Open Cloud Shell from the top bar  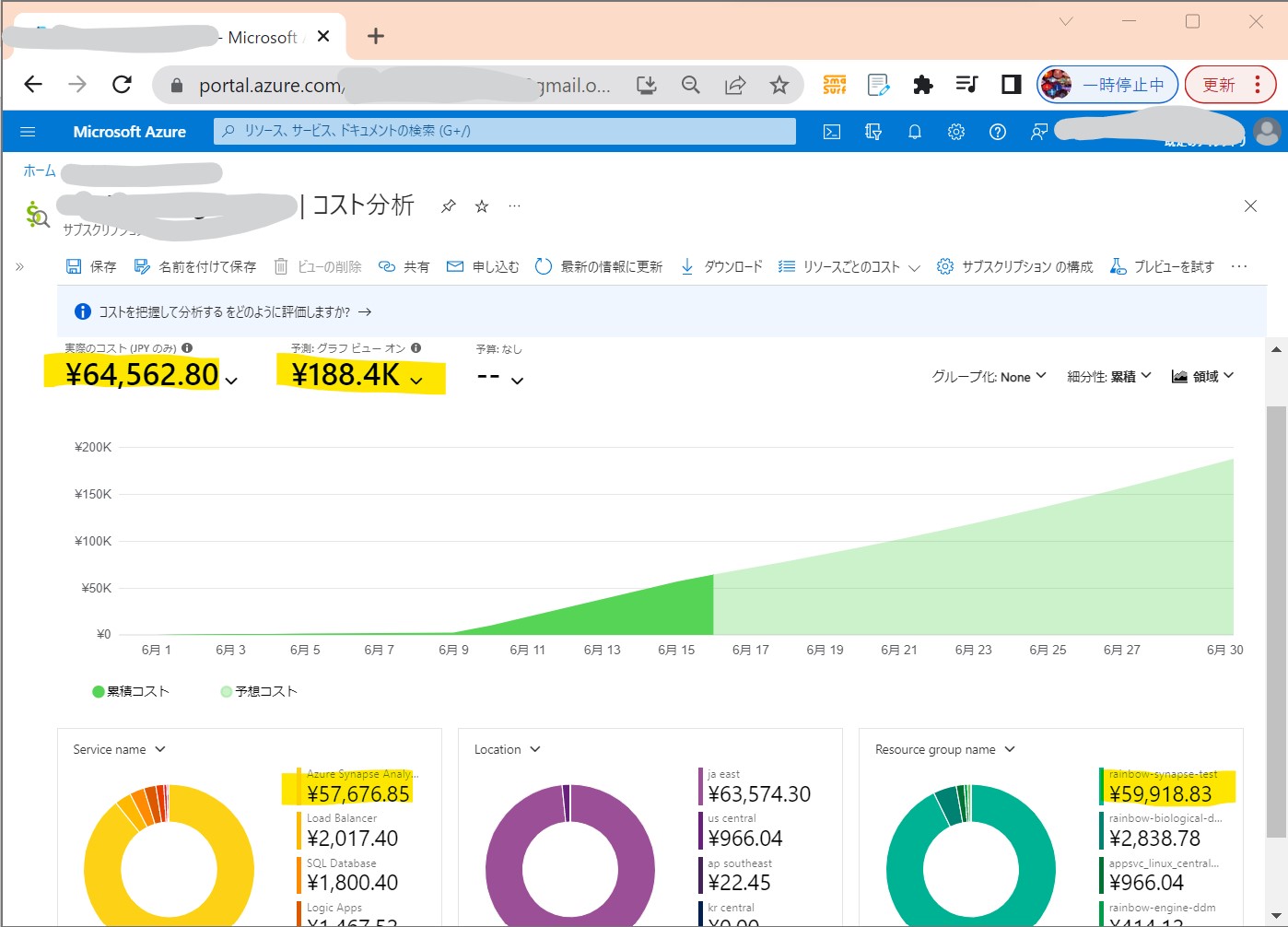(x=832, y=132)
